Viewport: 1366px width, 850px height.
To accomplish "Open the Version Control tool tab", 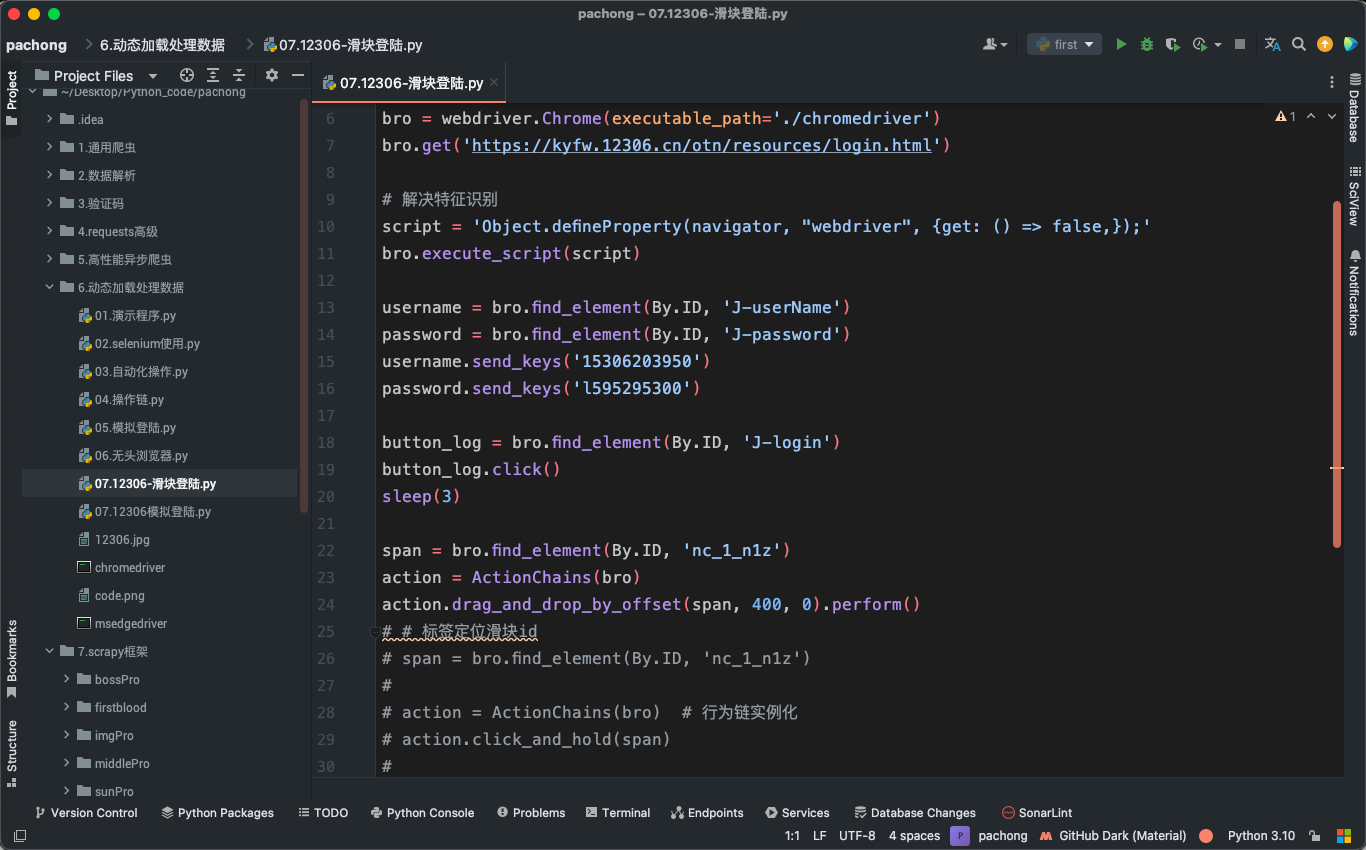I will point(86,813).
